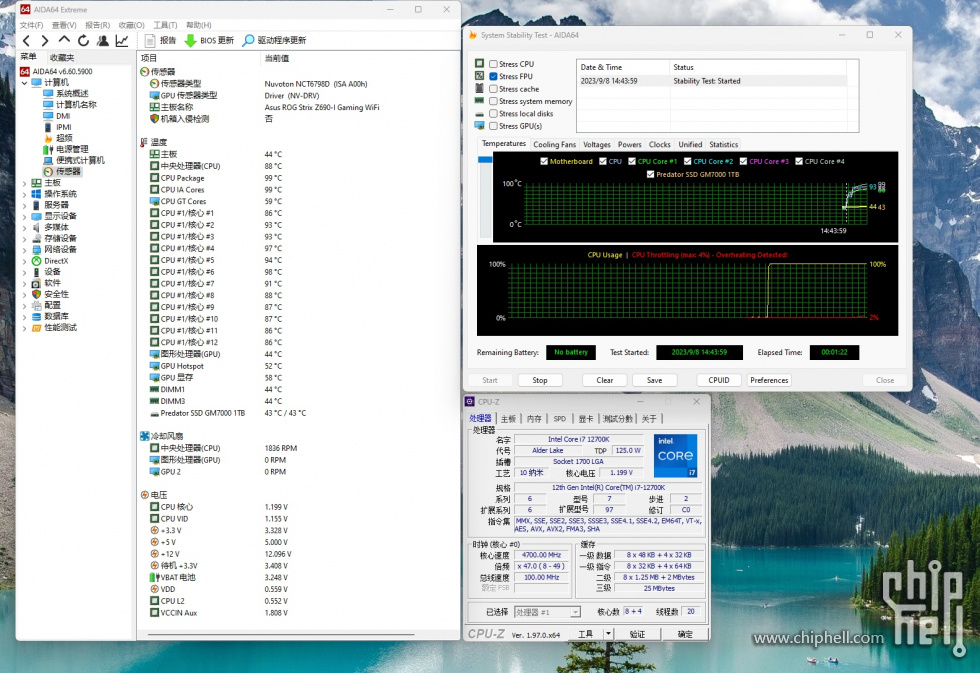Image resolution: width=980 pixels, height=673 pixels.
Task: Select 传感器 sensor item in tree
Action: click(68, 171)
